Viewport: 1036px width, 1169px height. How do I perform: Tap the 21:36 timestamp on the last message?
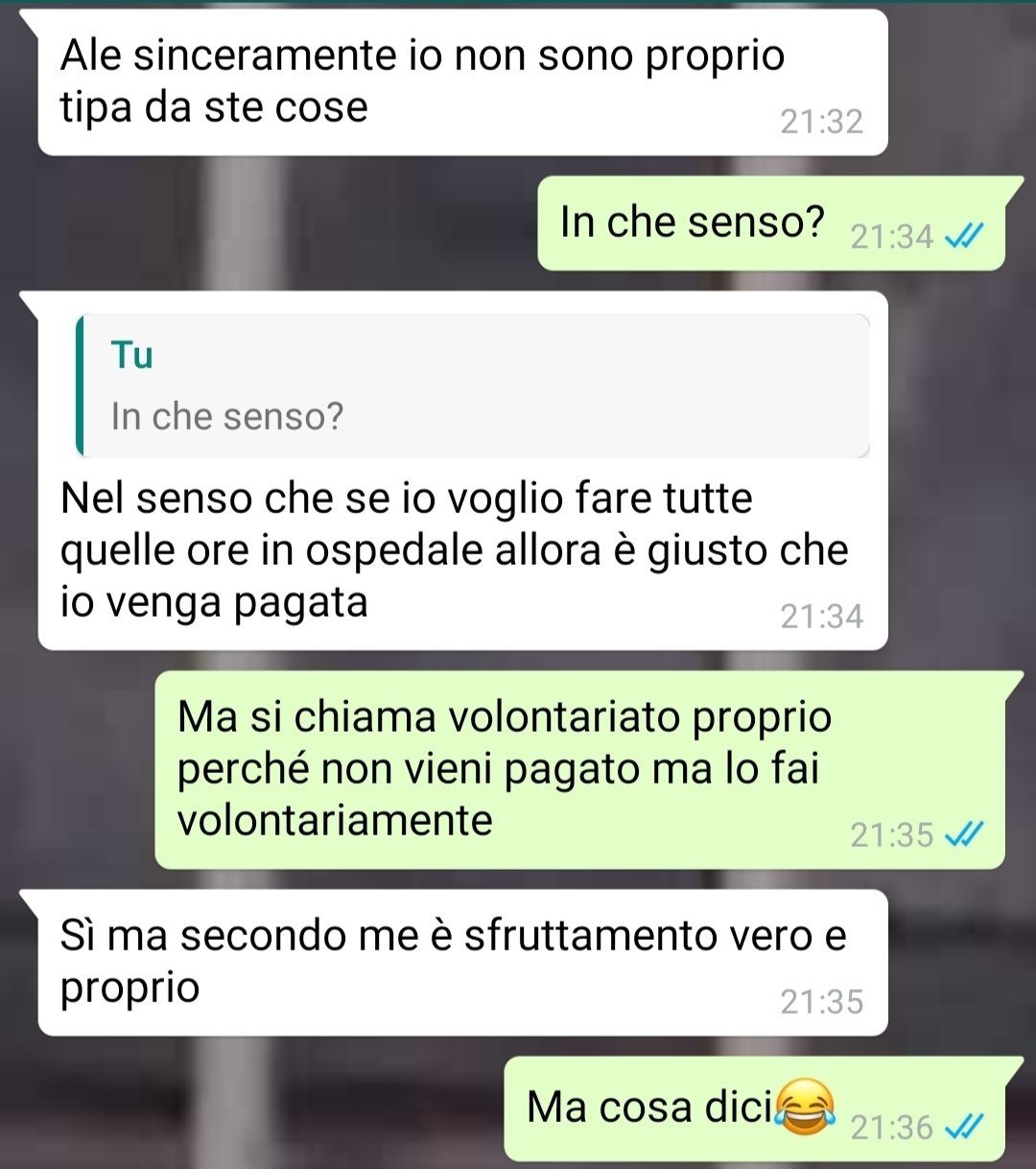(x=891, y=1129)
